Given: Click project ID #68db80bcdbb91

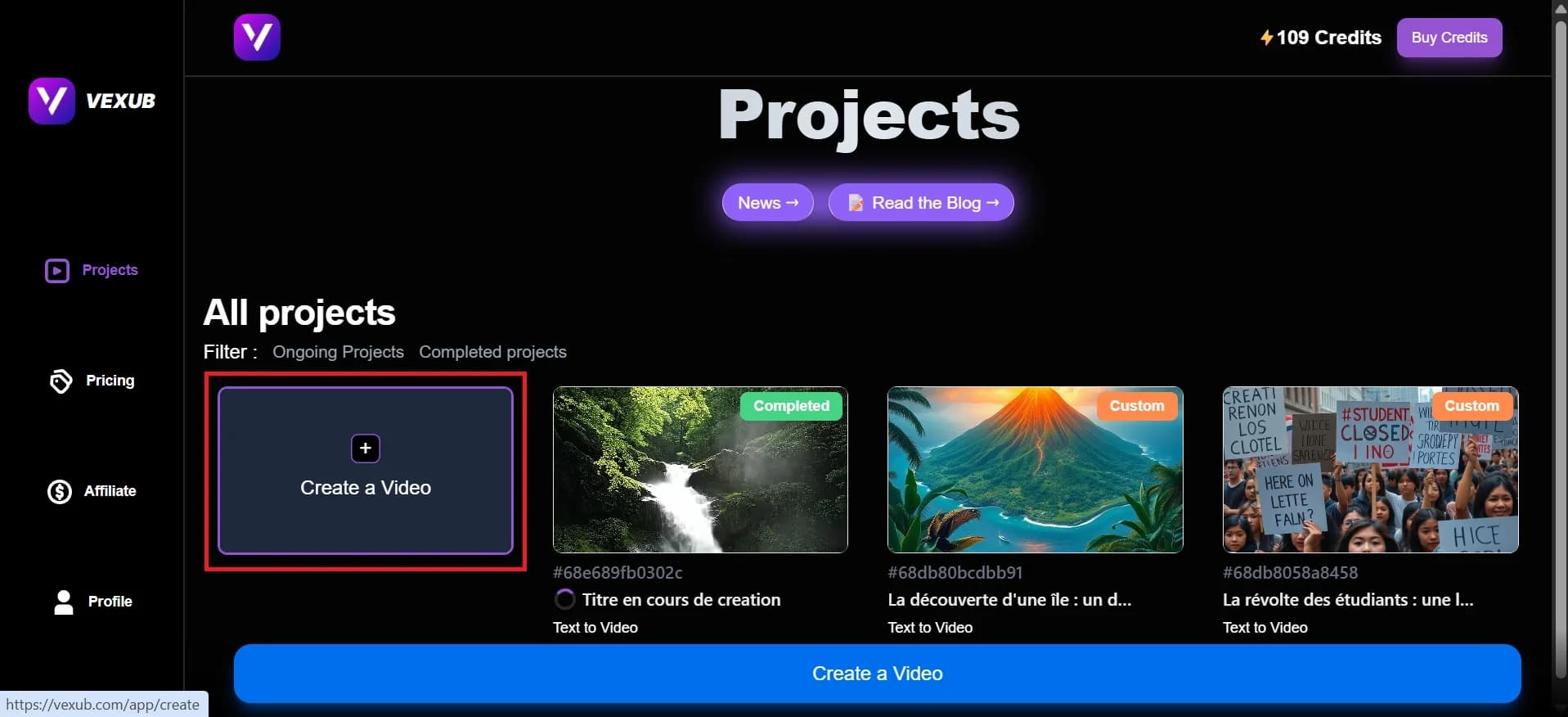Looking at the screenshot, I should click(x=955, y=573).
